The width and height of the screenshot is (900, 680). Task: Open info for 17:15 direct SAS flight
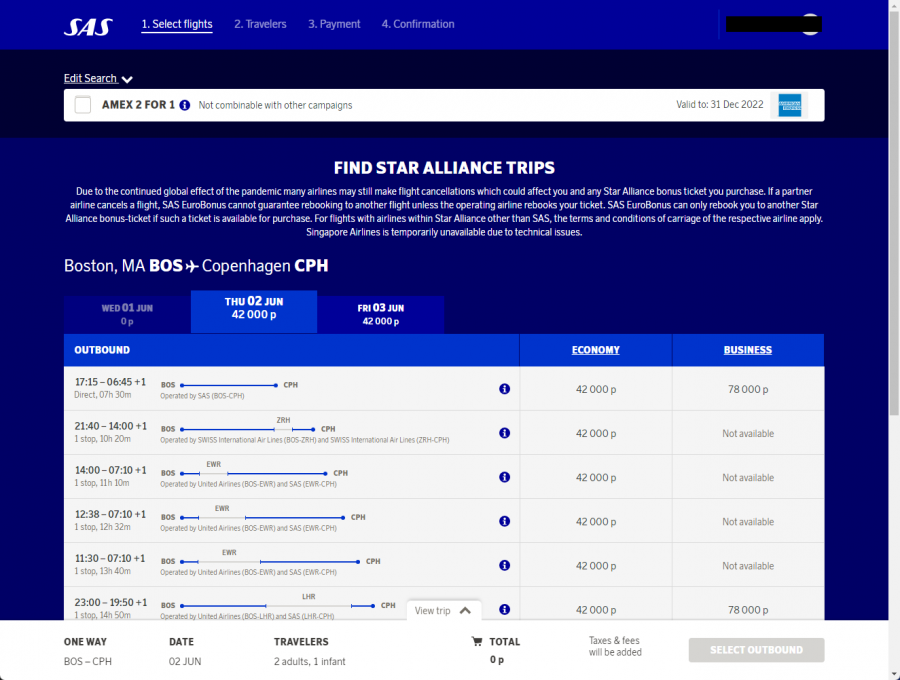pos(504,389)
